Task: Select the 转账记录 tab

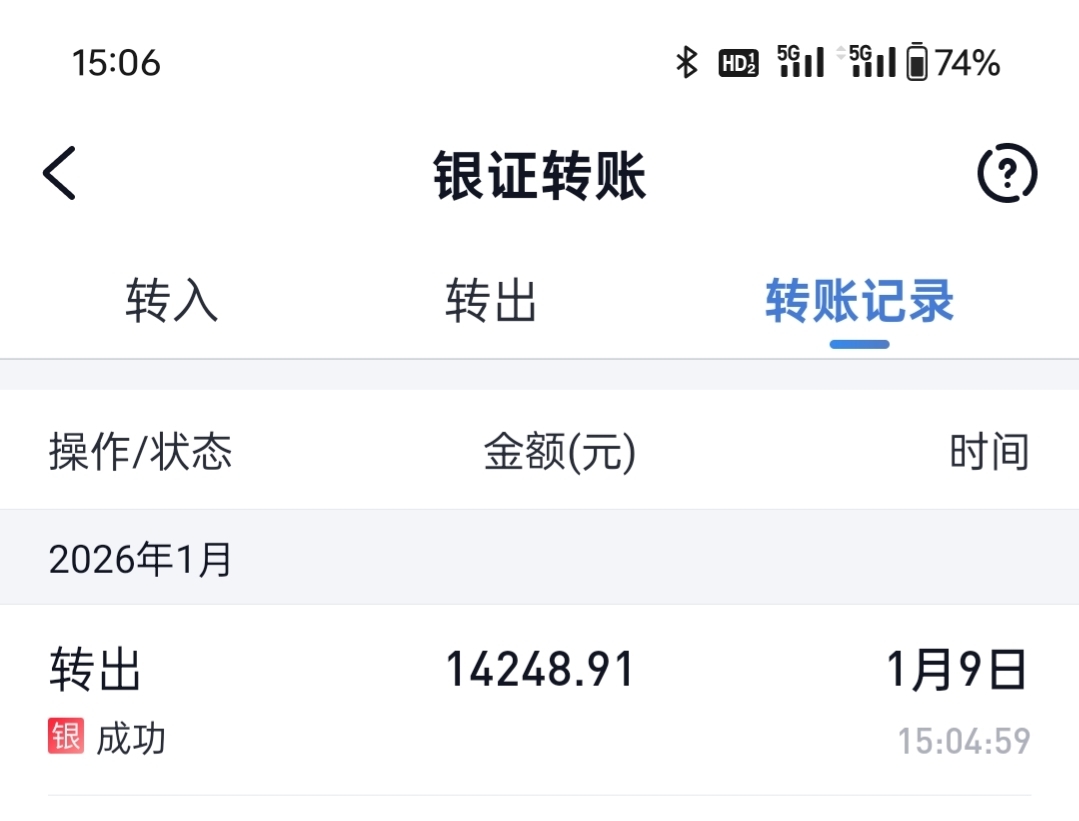Action: (x=859, y=301)
